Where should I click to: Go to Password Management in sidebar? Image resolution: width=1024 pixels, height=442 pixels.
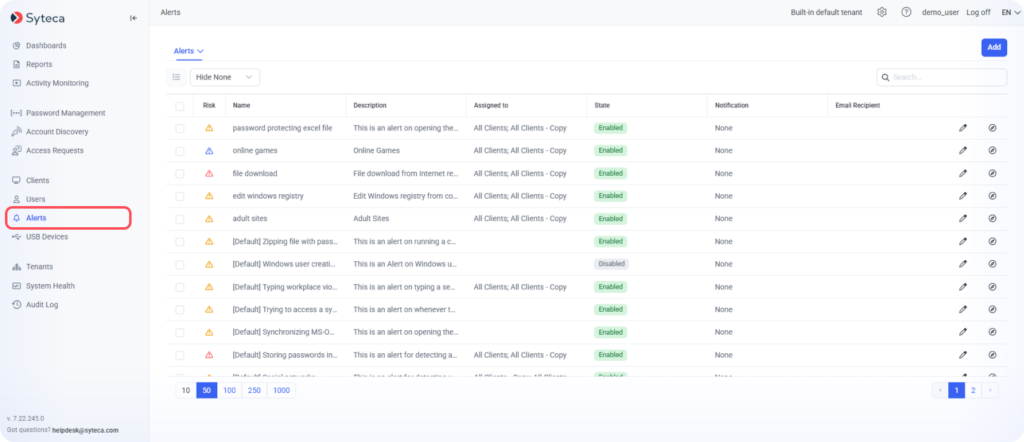(x=65, y=113)
